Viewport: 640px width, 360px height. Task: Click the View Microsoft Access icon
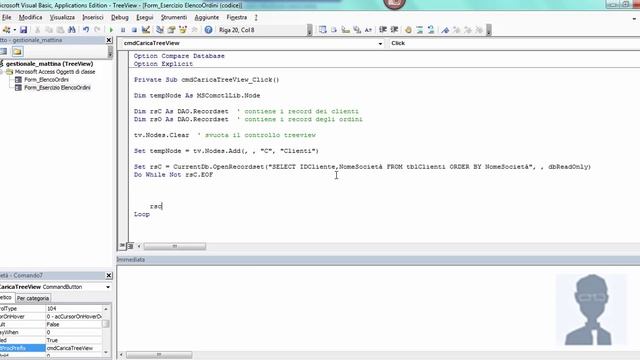pos(6,30)
